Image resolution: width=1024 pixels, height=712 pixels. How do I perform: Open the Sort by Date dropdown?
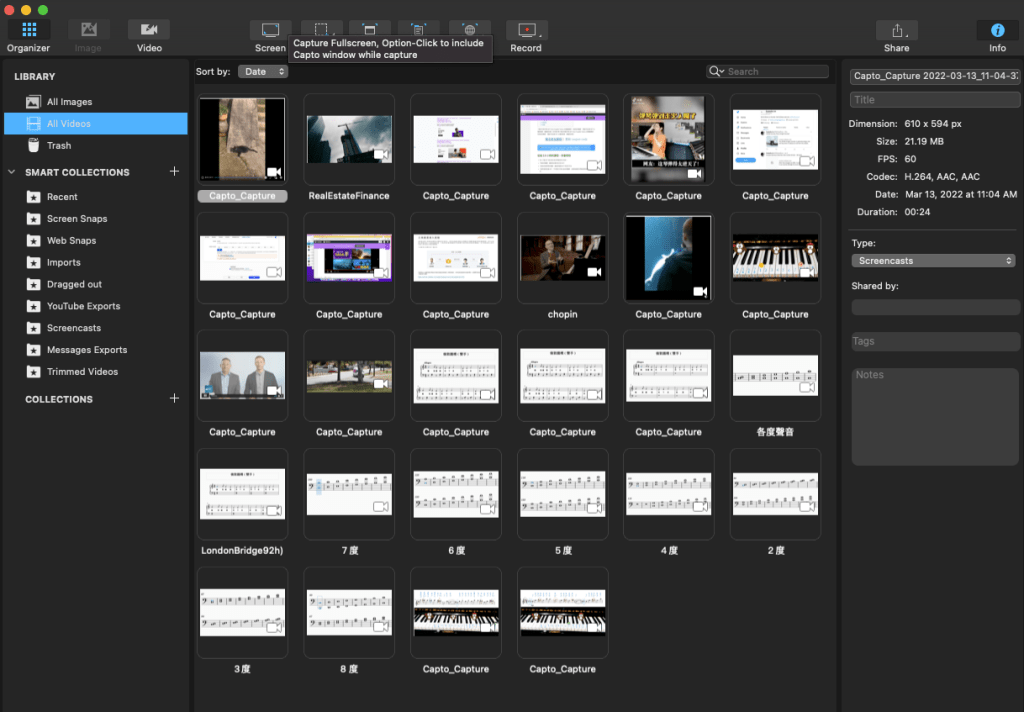(263, 72)
